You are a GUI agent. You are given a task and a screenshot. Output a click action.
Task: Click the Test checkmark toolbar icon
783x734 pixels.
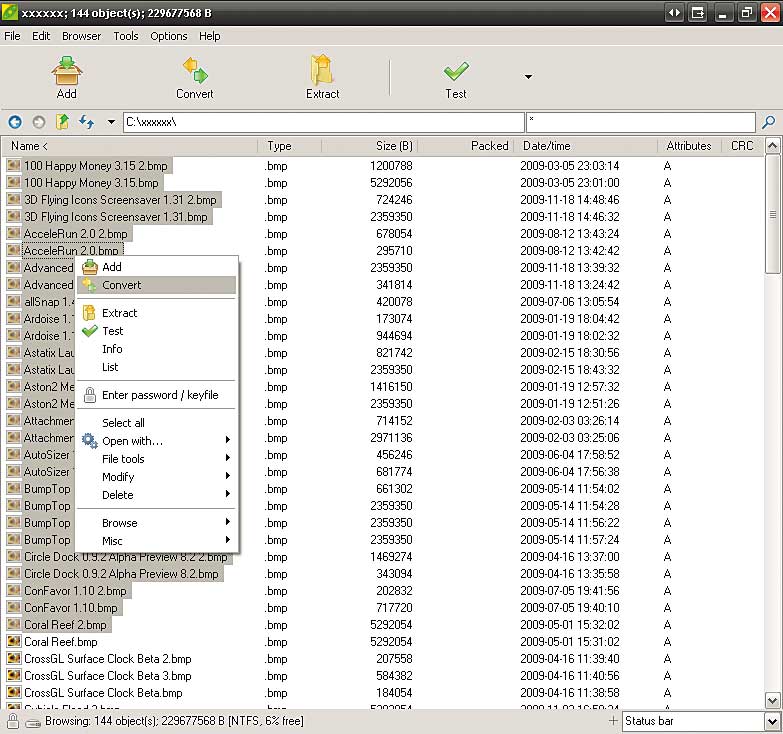[456, 71]
